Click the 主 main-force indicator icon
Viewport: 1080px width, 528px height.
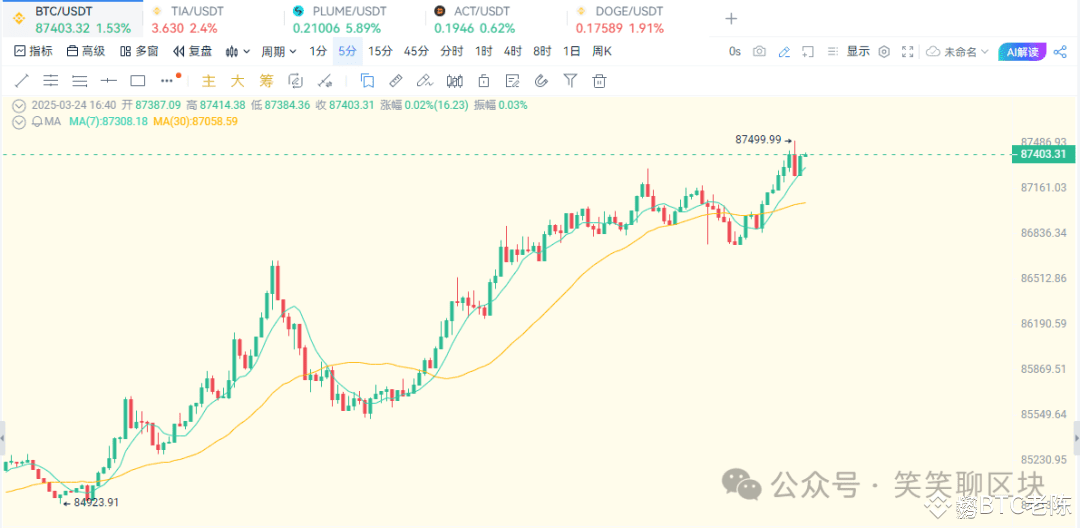(209, 81)
